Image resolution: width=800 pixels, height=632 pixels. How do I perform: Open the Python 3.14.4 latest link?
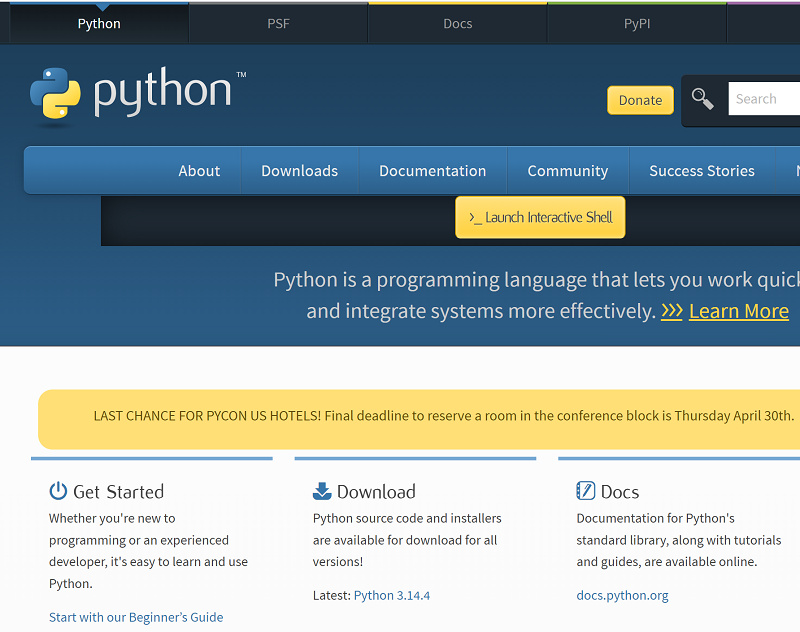point(392,595)
